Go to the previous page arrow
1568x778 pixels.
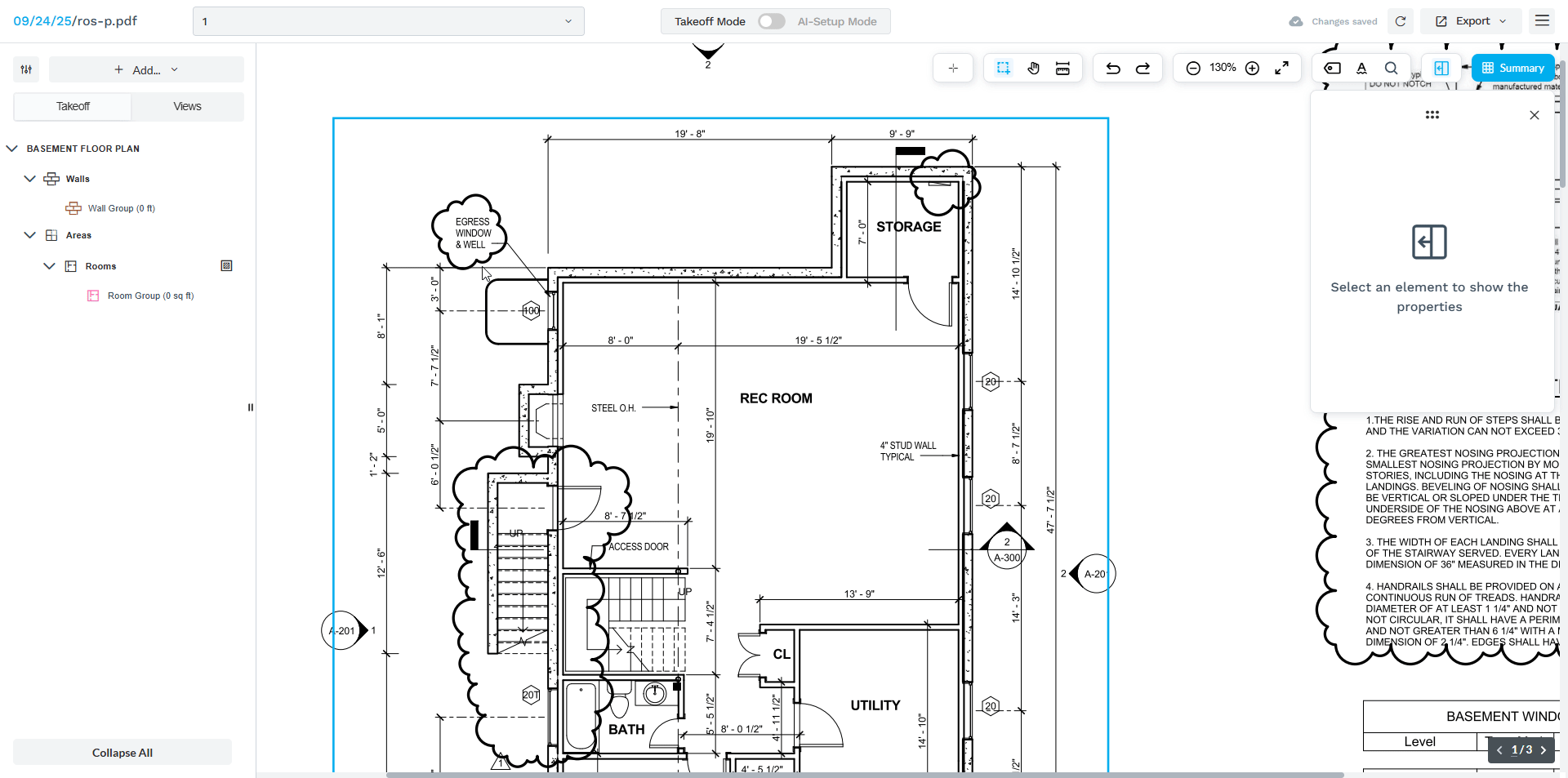tap(1499, 750)
